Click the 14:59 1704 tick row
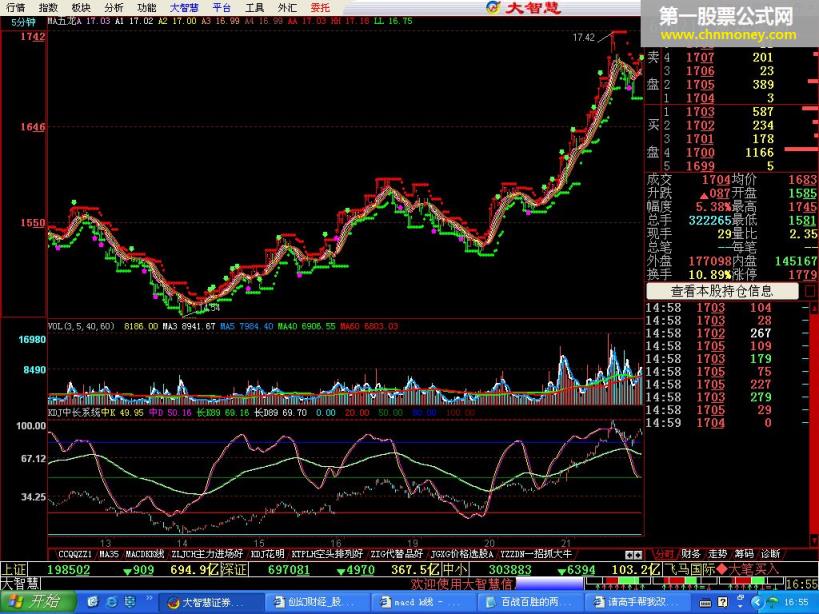The height and width of the screenshot is (614, 819). [x=728, y=423]
